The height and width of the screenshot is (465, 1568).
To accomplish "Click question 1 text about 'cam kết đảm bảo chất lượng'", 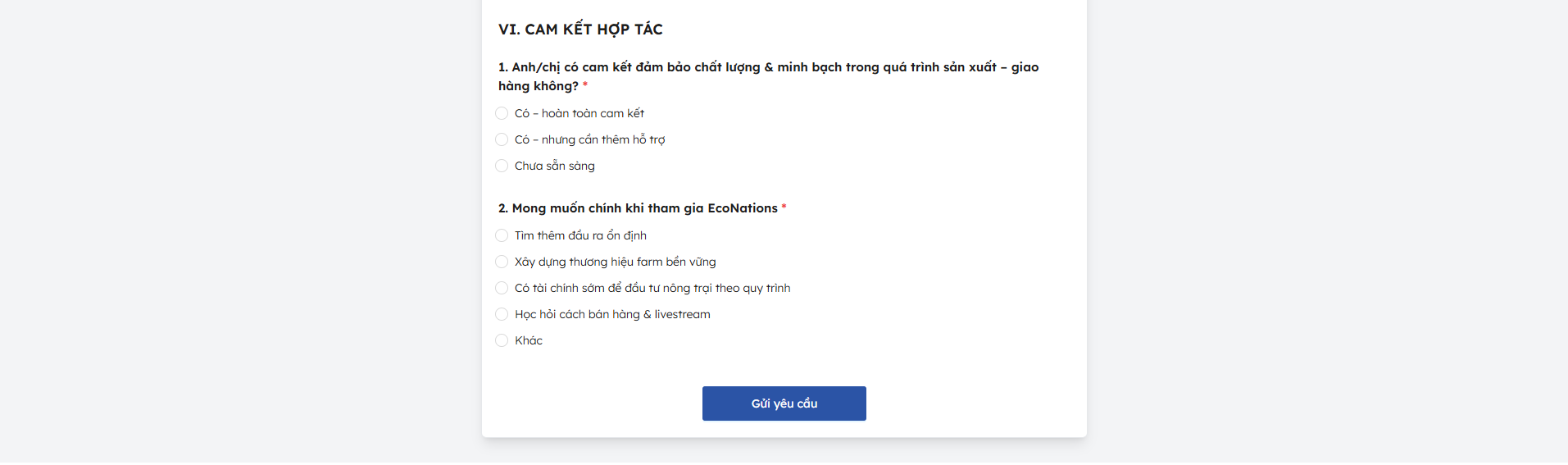I will point(768,67).
